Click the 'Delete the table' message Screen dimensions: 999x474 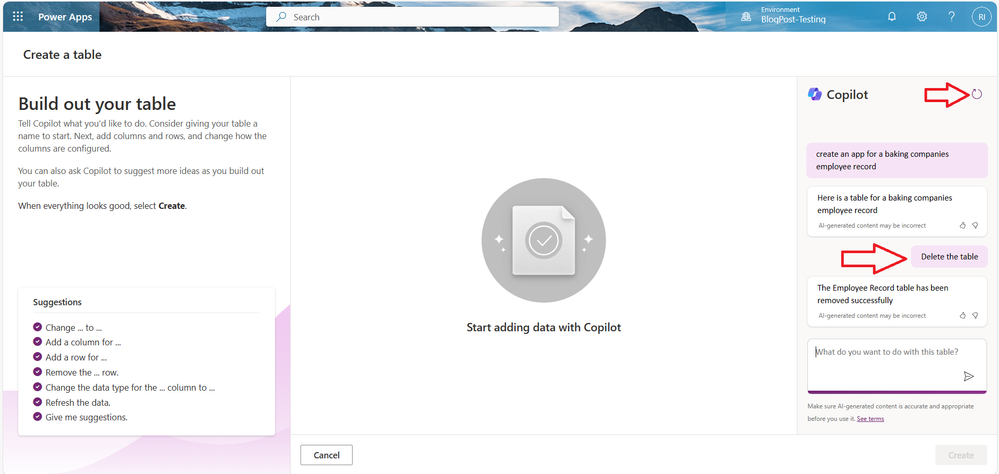point(949,256)
